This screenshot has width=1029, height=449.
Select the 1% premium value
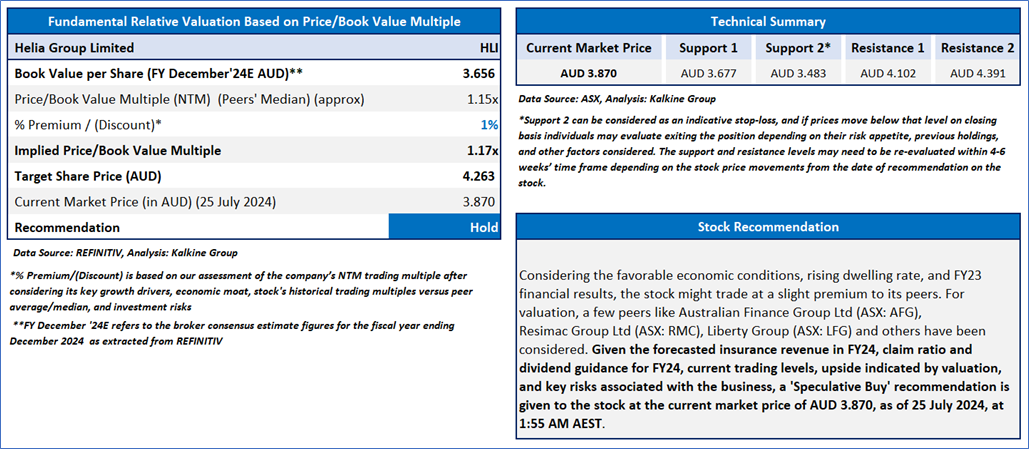pyautogui.click(x=490, y=125)
